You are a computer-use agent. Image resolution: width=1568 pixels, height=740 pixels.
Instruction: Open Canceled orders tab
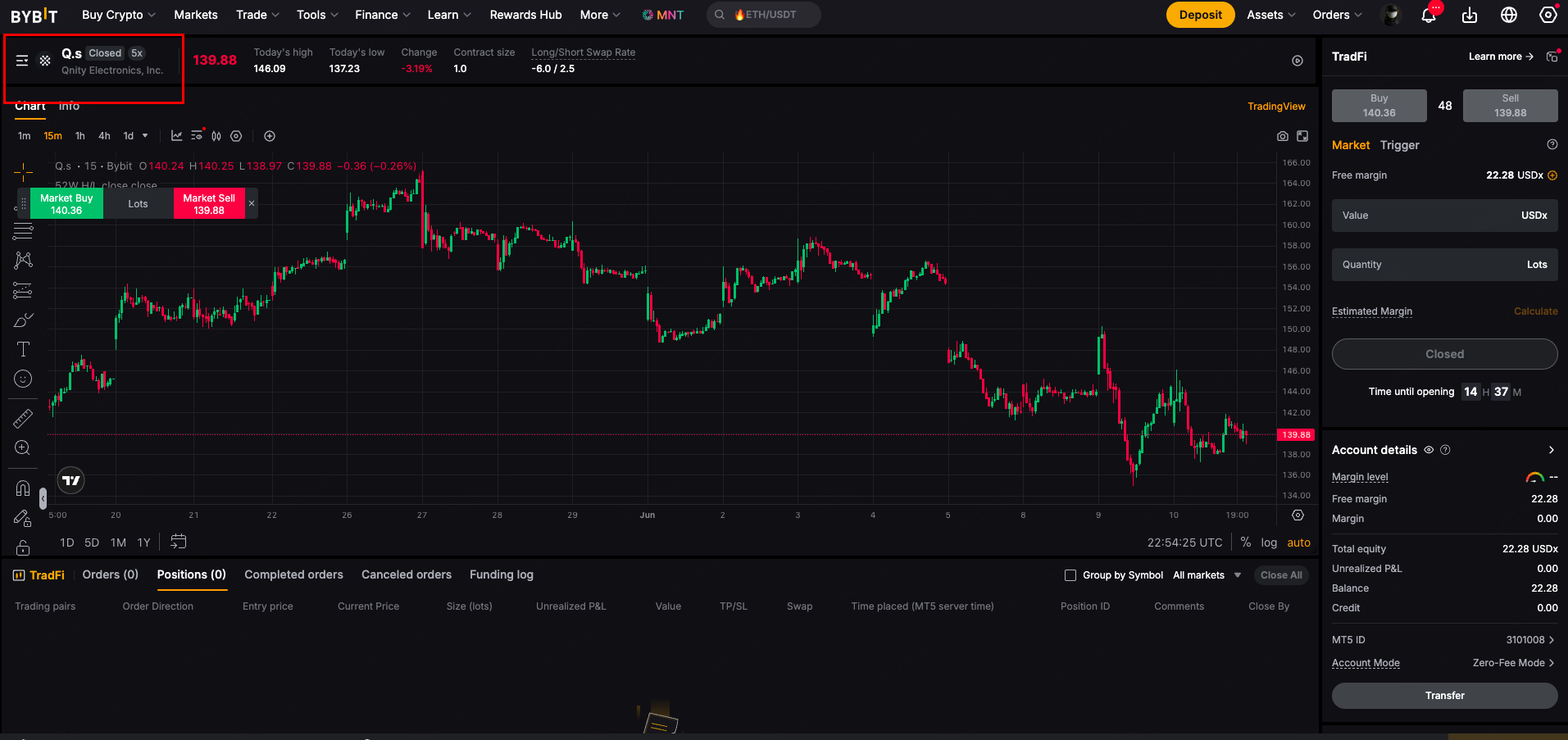coord(407,574)
